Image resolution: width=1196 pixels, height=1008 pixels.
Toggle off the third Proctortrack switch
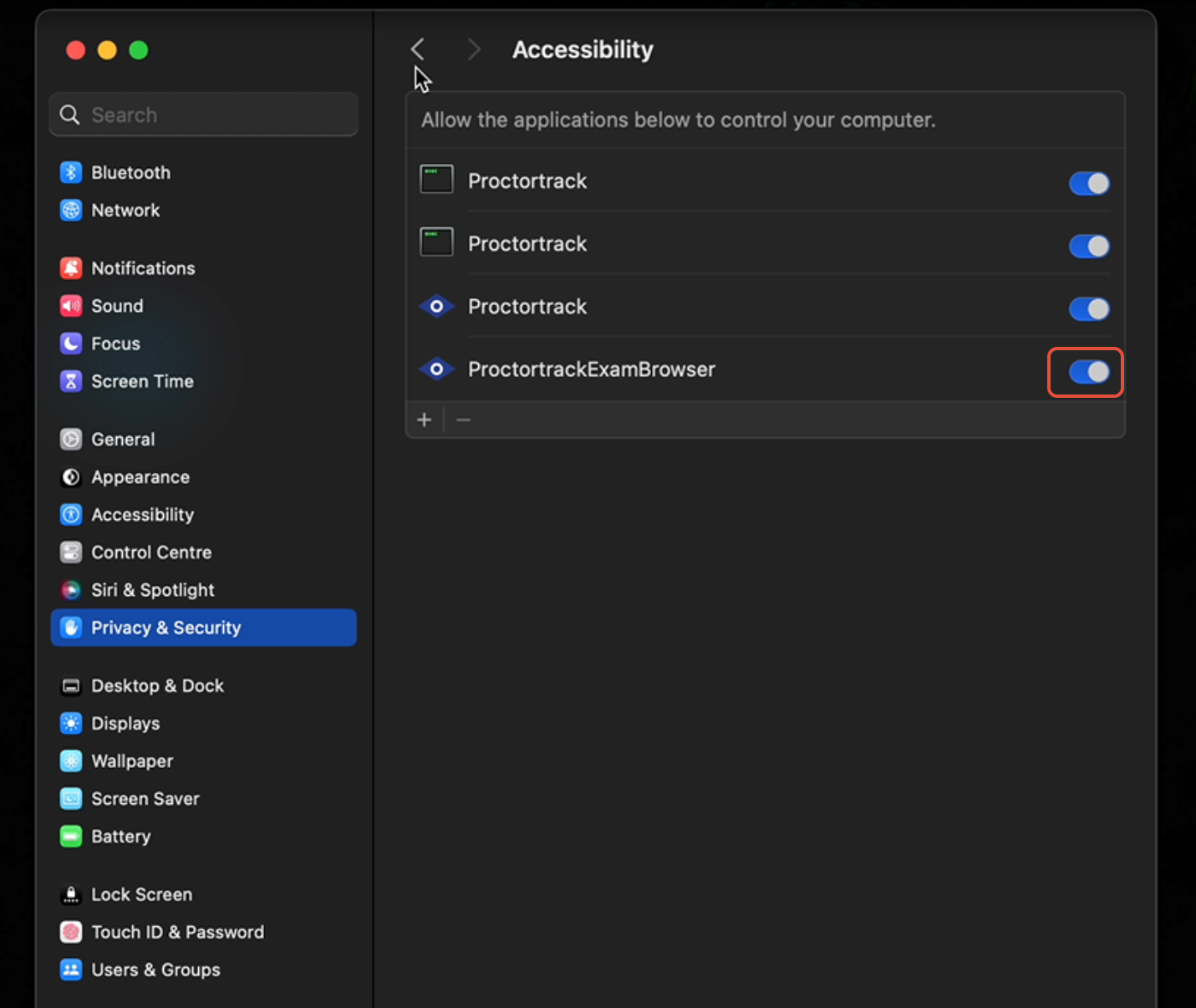[x=1089, y=308]
